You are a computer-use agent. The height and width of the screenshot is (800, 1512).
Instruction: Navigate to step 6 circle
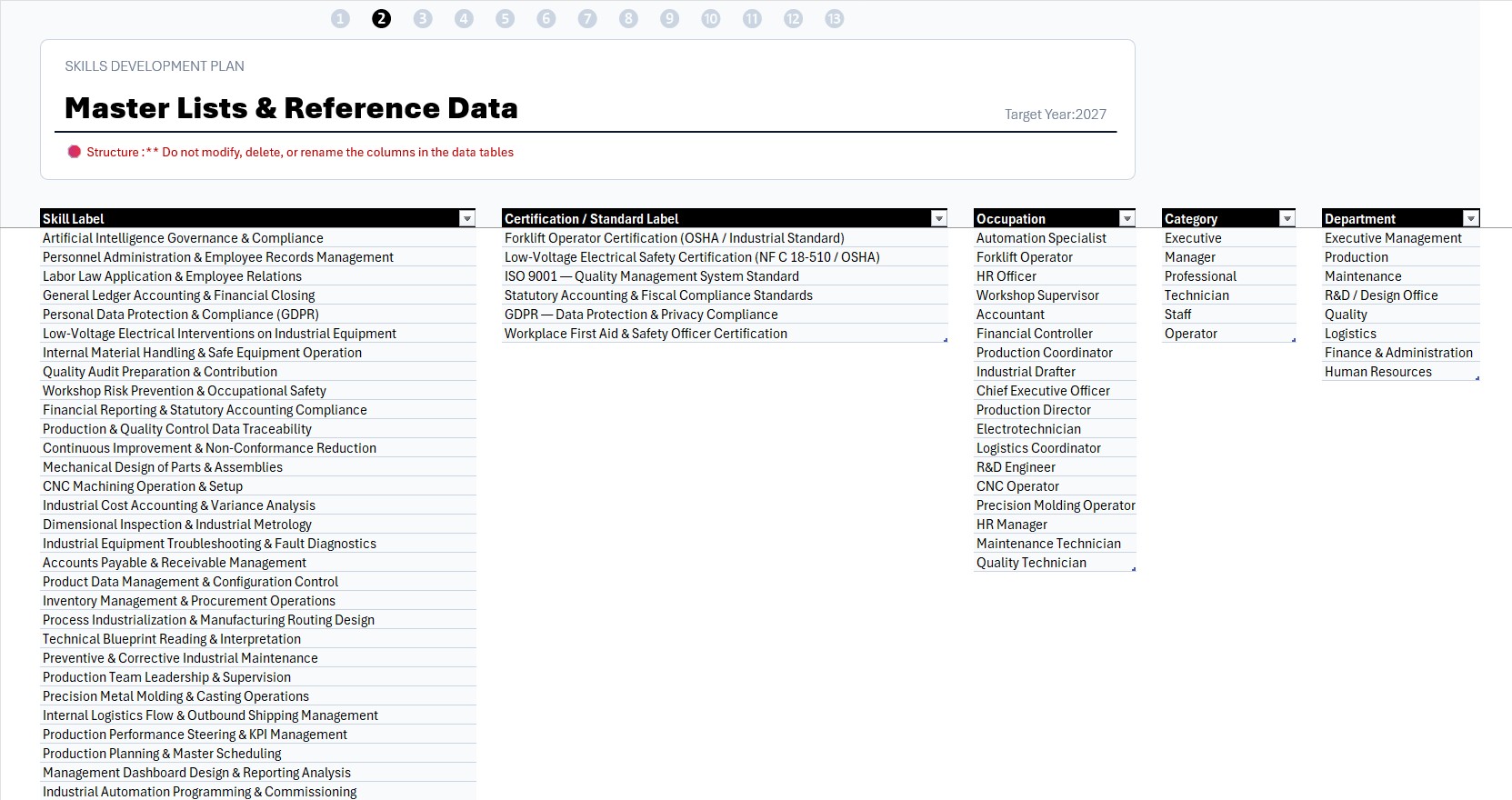(x=546, y=18)
